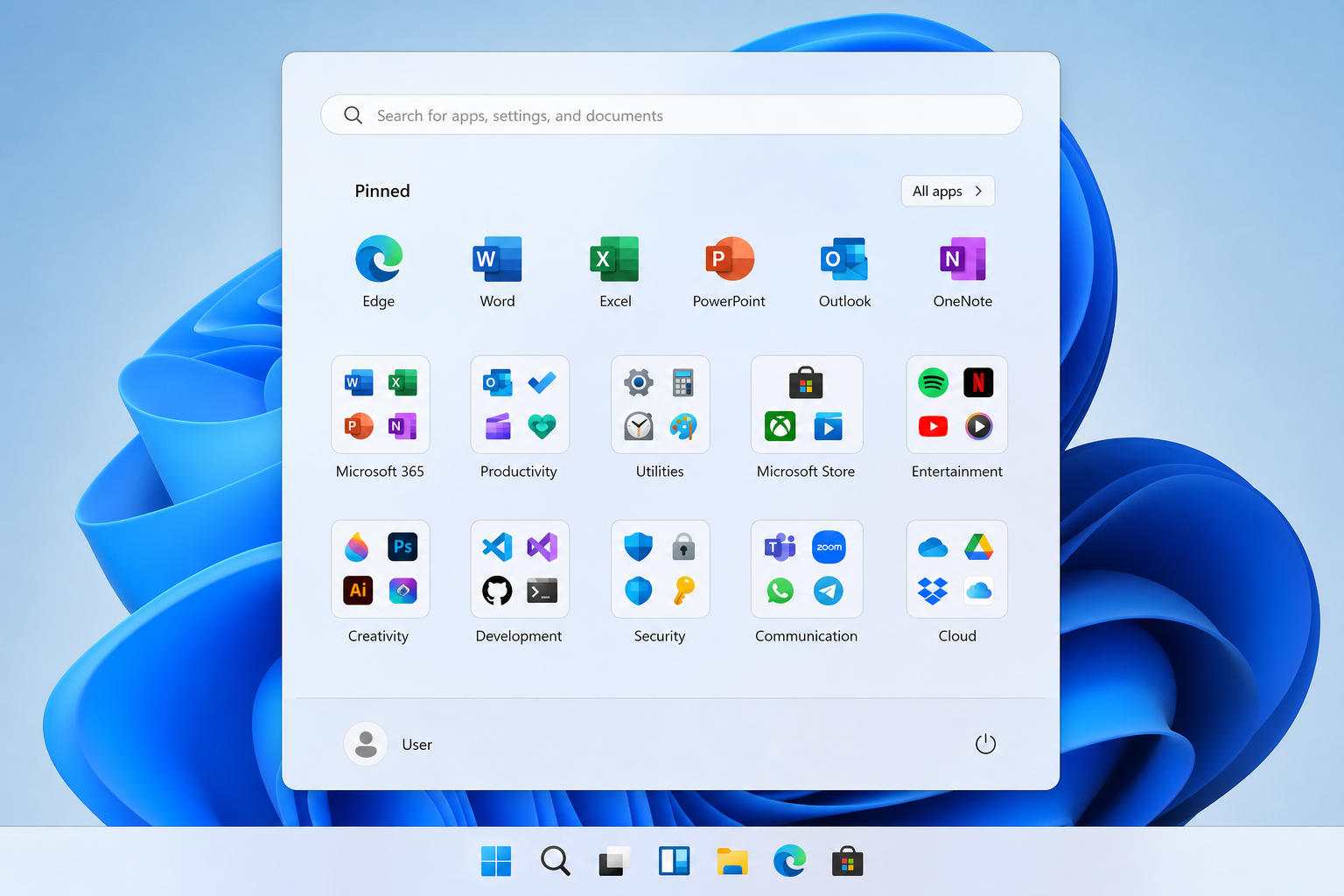
Task: Open the Entertainment folder
Action: 956,404
